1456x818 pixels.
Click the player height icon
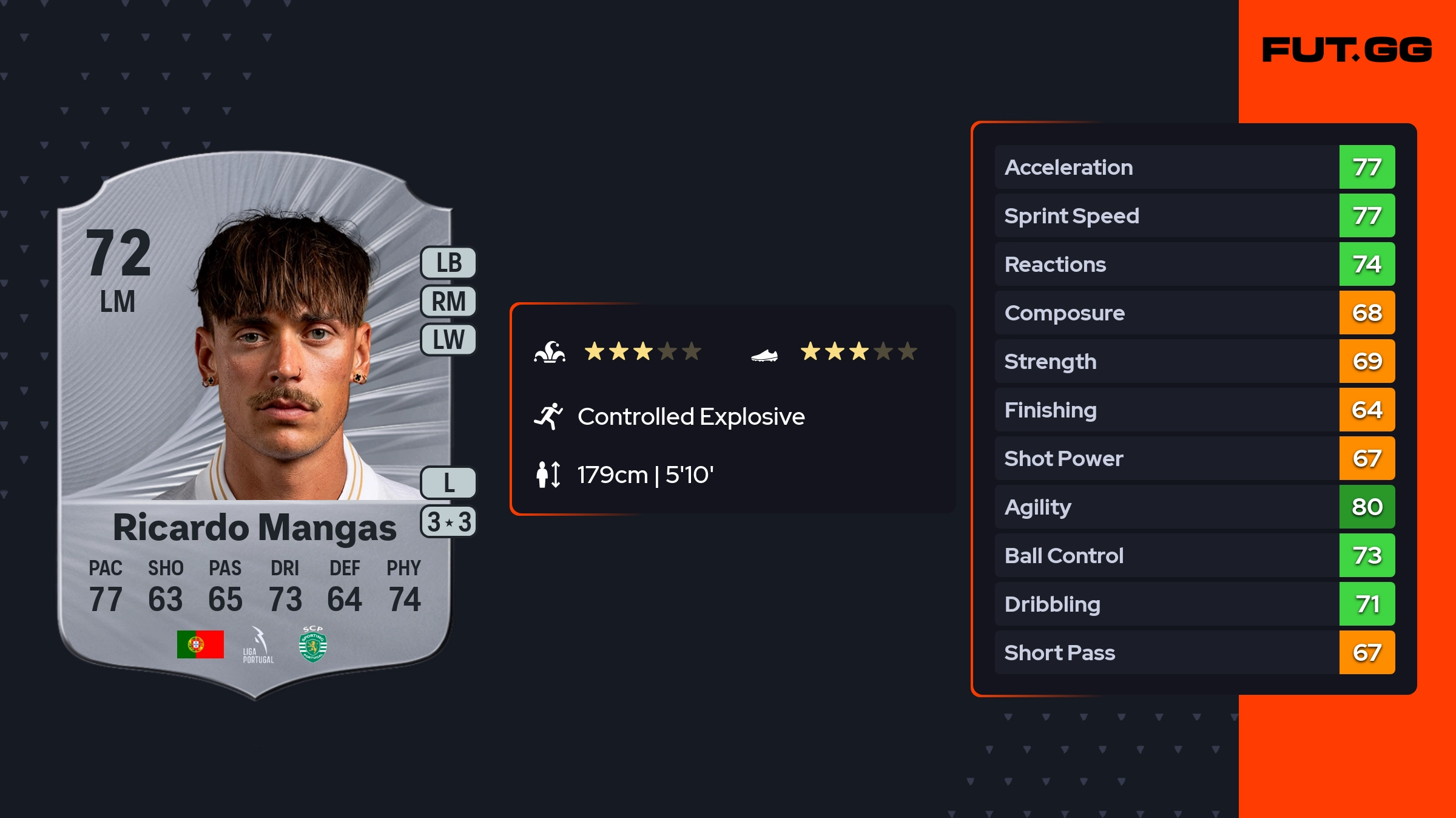pos(548,475)
